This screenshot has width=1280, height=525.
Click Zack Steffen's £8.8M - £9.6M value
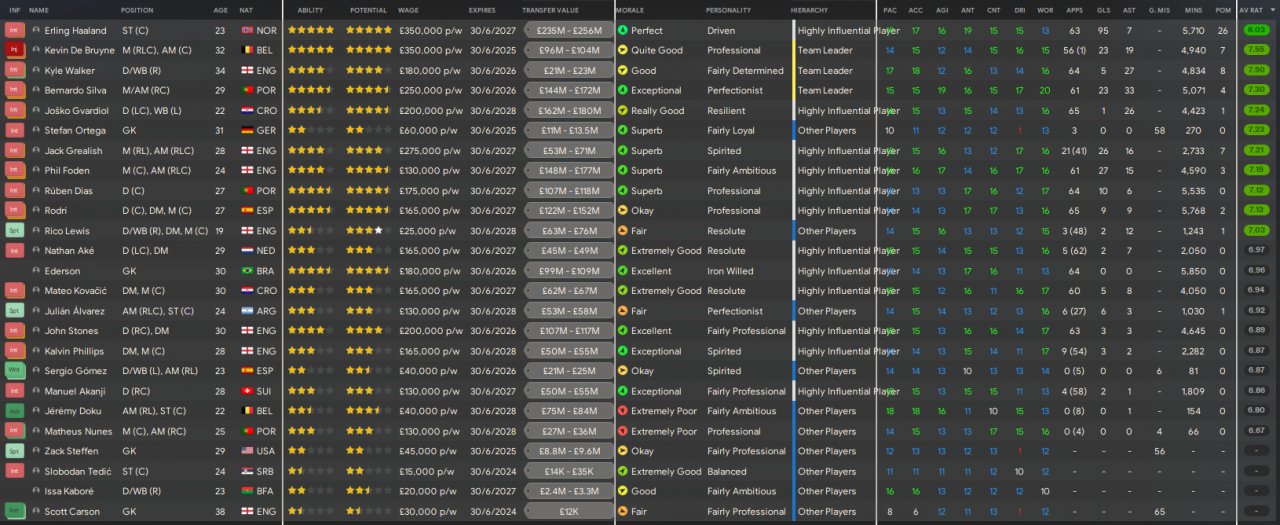coord(569,451)
